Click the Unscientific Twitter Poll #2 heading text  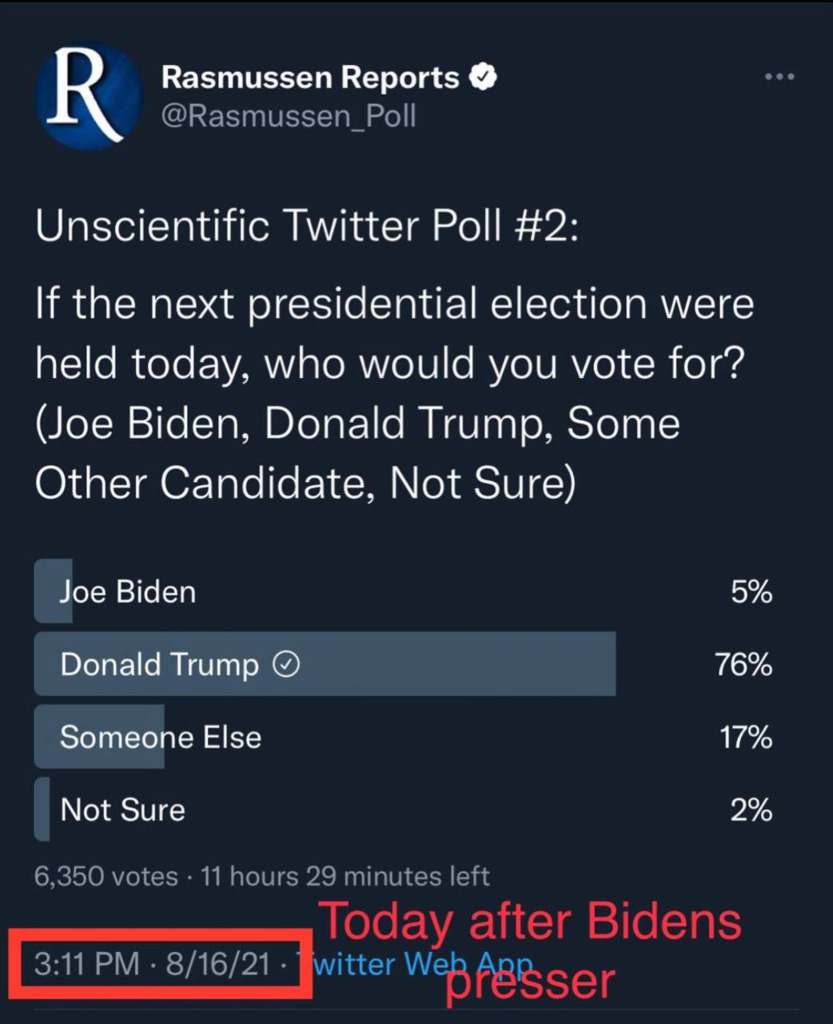(306, 227)
